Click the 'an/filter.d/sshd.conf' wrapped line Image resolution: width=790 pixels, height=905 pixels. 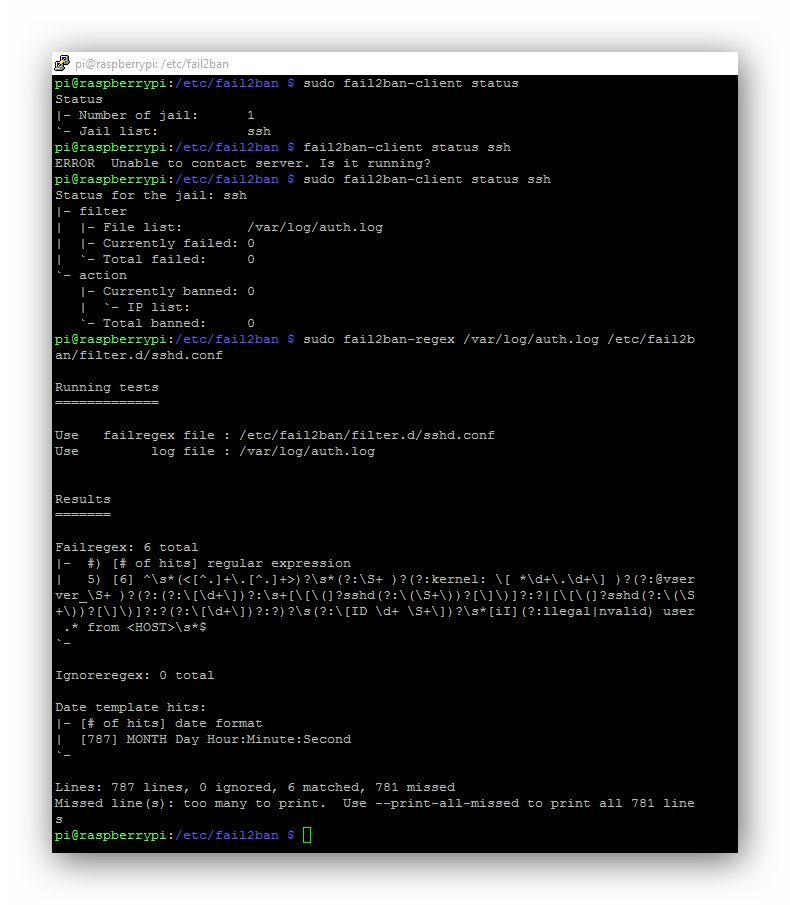pos(138,356)
